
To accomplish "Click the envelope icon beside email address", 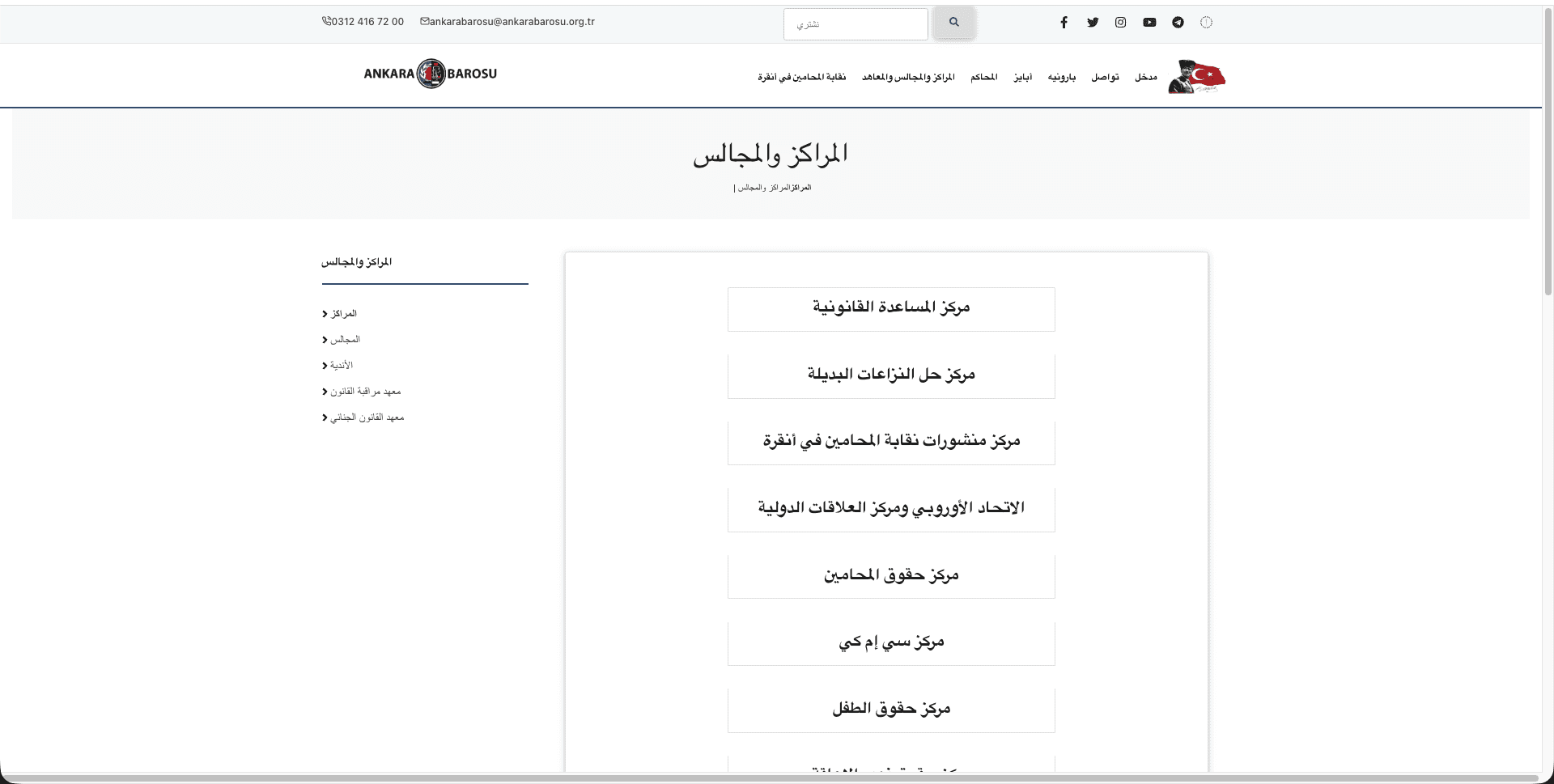I will pos(424,22).
